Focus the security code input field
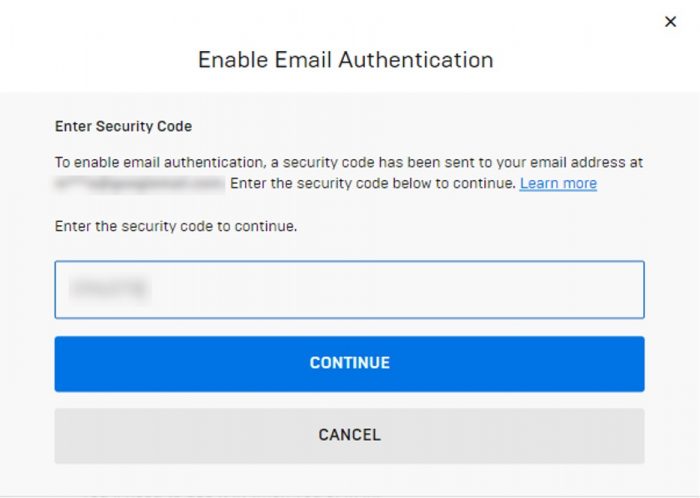The height and width of the screenshot is (498, 700). click(349, 290)
